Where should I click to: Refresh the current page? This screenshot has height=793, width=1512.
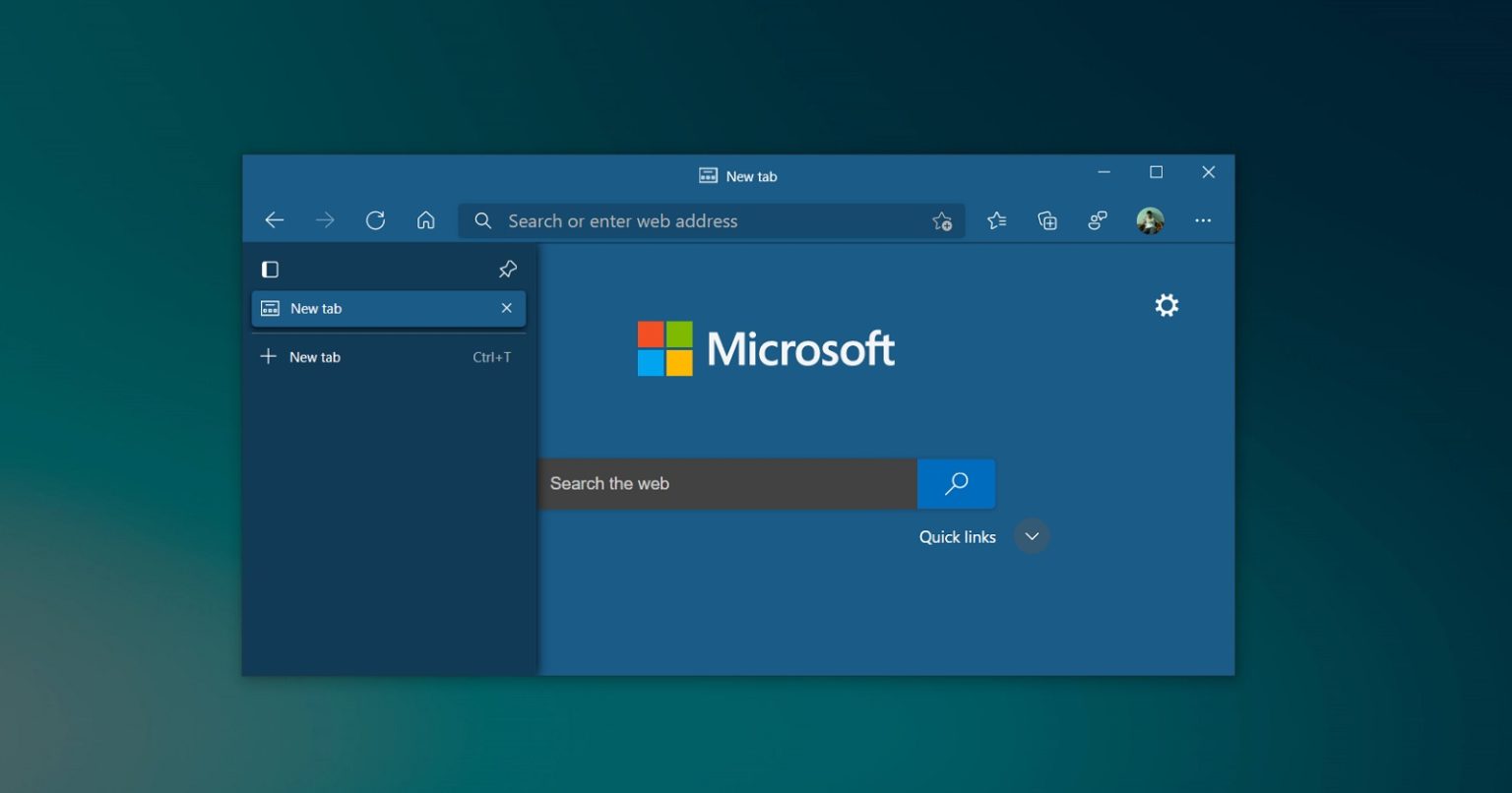[375, 220]
